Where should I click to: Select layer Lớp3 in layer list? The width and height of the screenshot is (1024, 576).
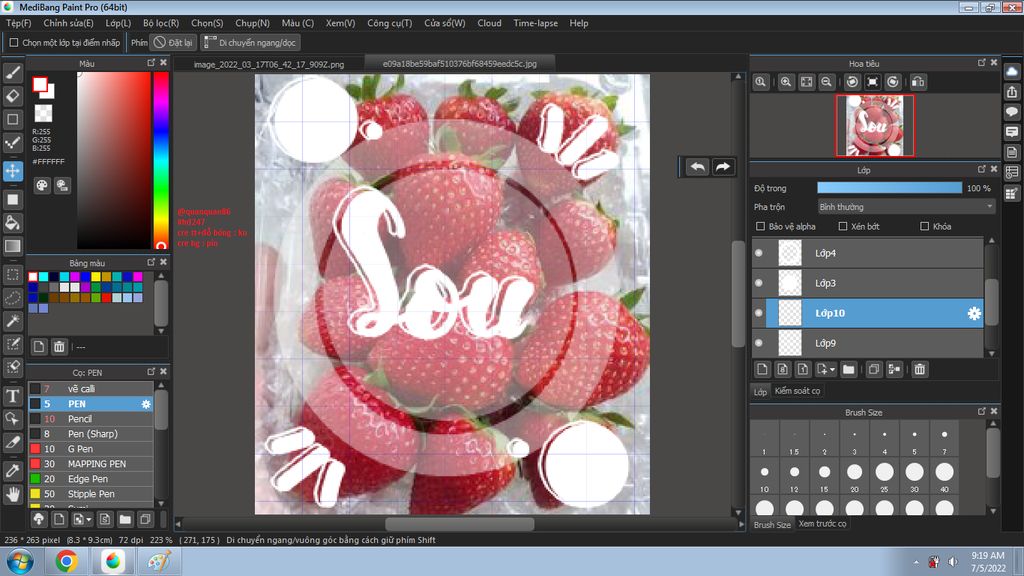coord(874,283)
